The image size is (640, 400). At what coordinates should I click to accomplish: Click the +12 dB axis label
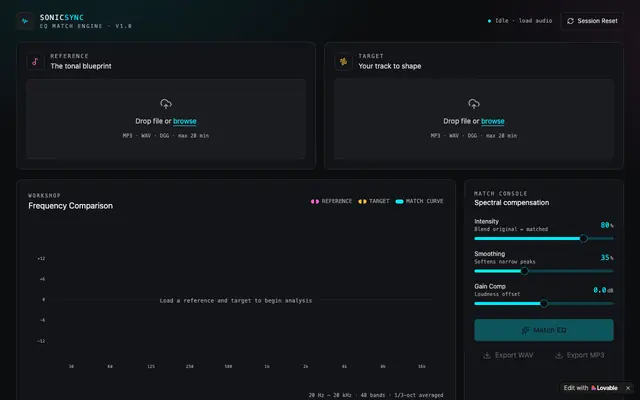coord(41,258)
